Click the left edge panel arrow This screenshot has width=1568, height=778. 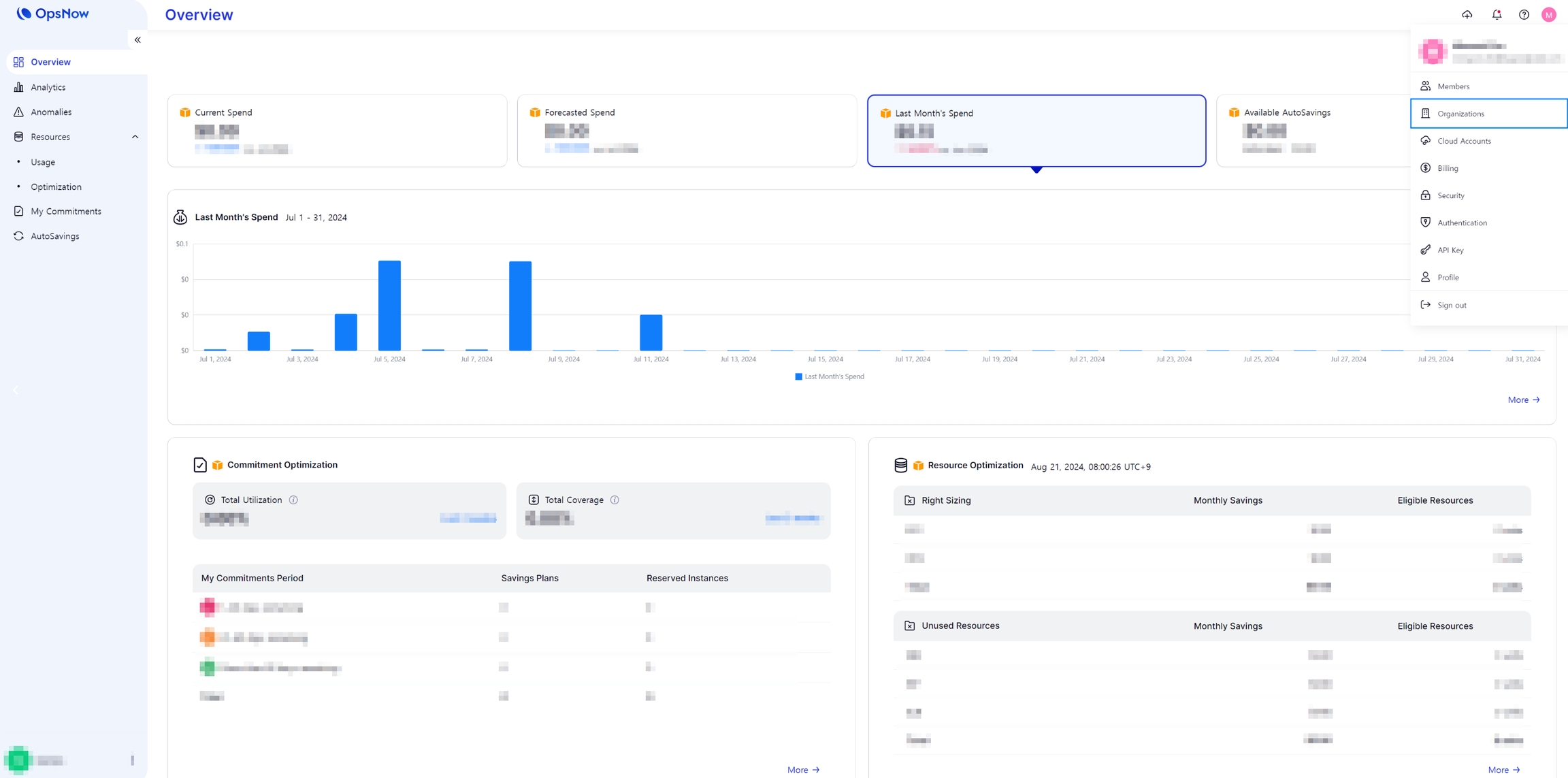[x=16, y=390]
